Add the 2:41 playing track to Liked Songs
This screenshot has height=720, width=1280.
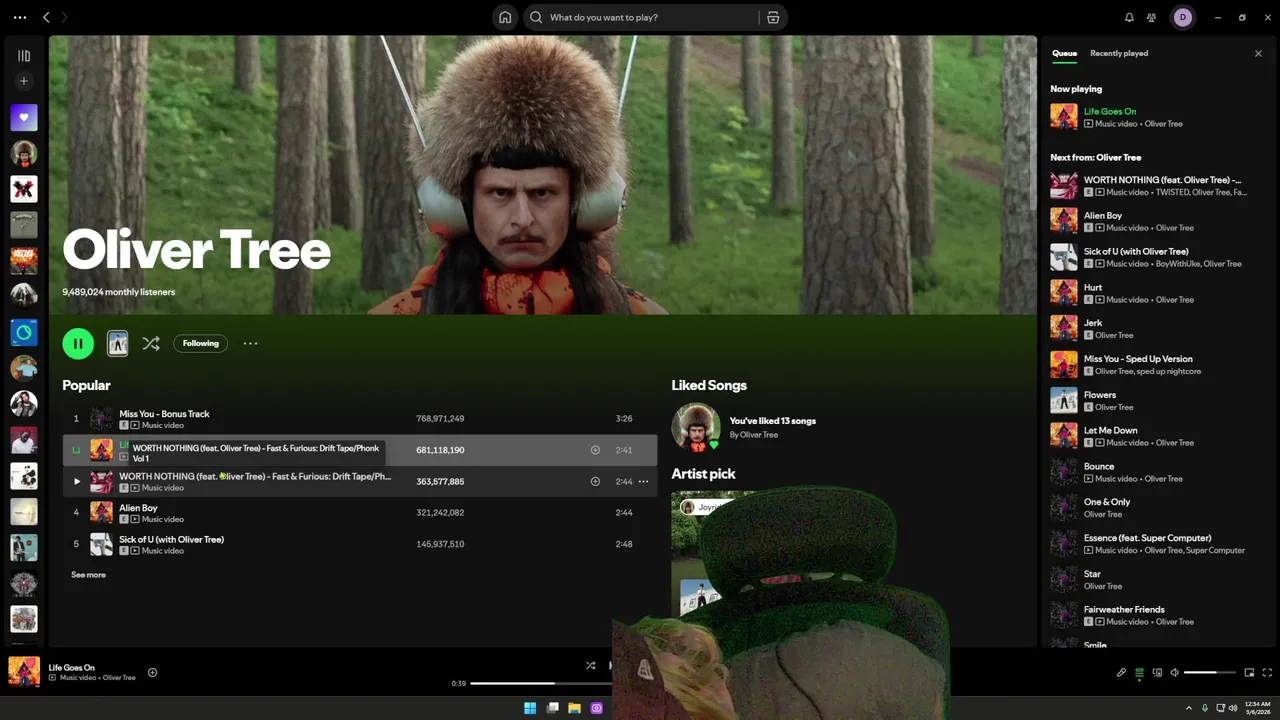click(595, 450)
